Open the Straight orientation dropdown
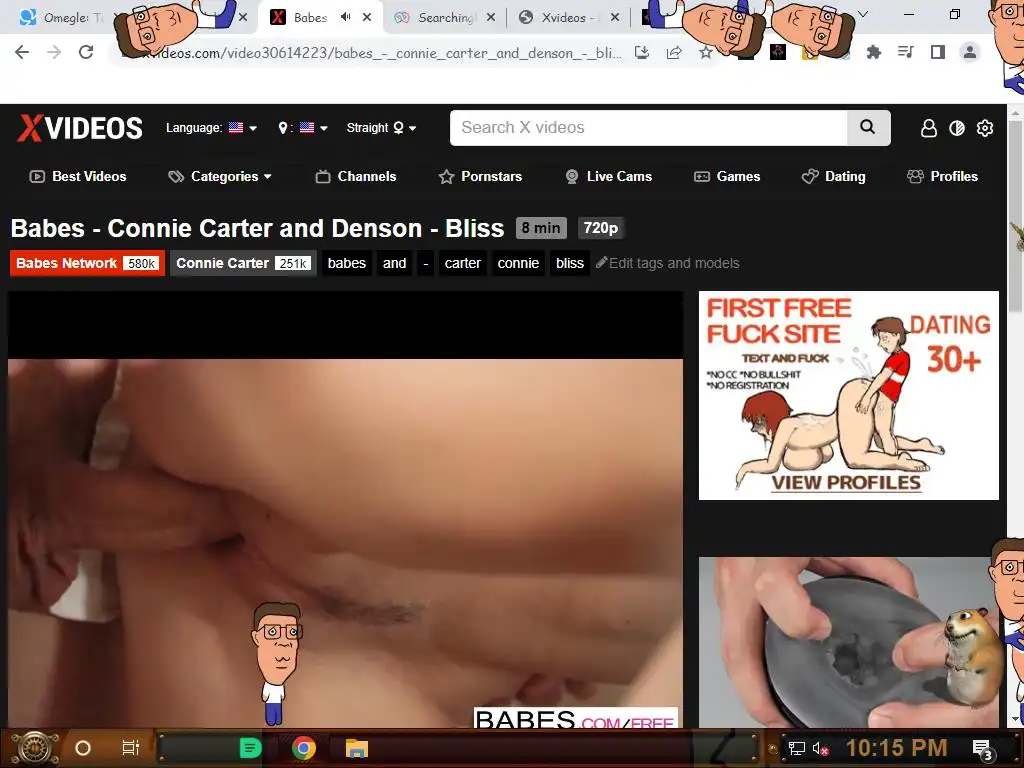 pos(381,128)
